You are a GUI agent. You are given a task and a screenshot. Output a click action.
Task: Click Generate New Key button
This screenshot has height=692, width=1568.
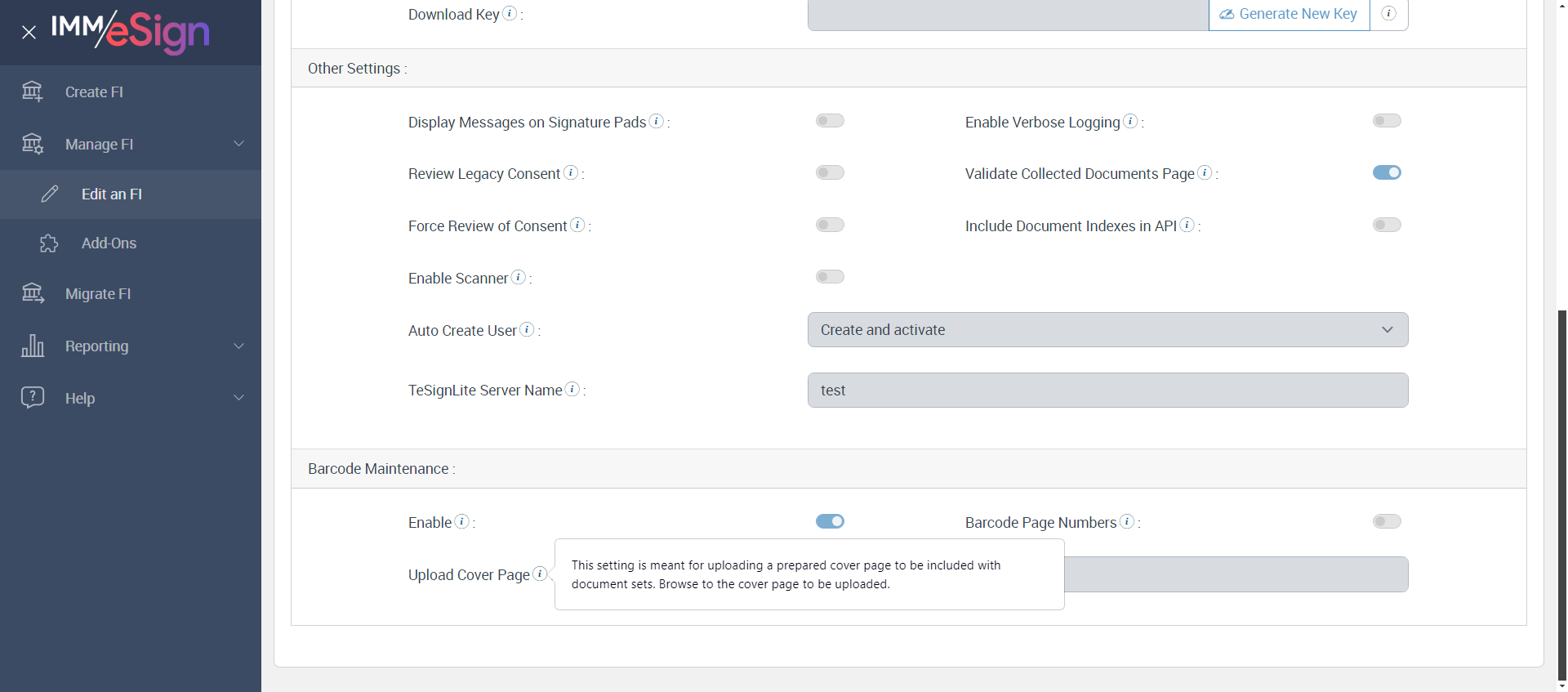[1289, 14]
